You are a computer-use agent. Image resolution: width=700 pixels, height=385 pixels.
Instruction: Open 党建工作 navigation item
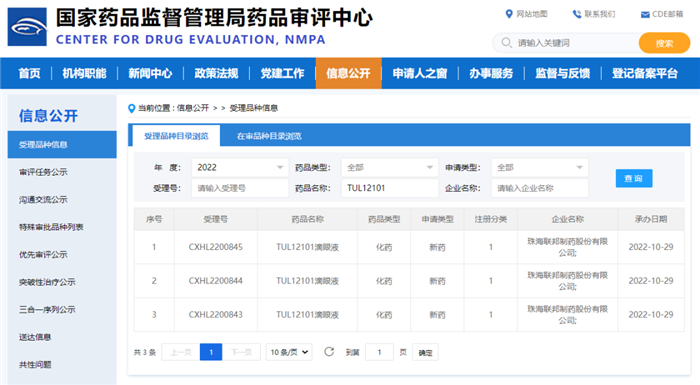click(x=283, y=73)
